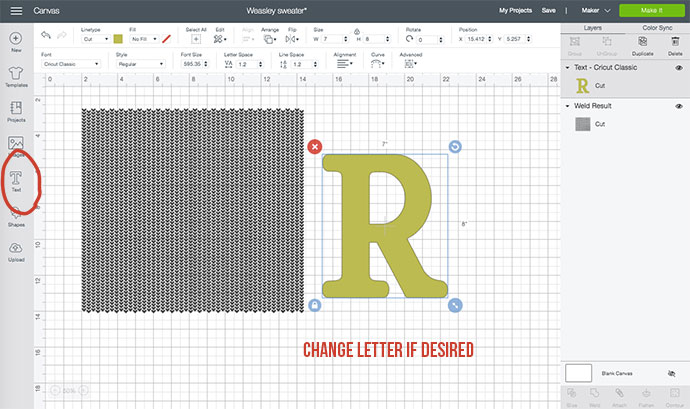Collapse the Weld Result layer group
Screen dimensions: 690x409
pos(567,106)
